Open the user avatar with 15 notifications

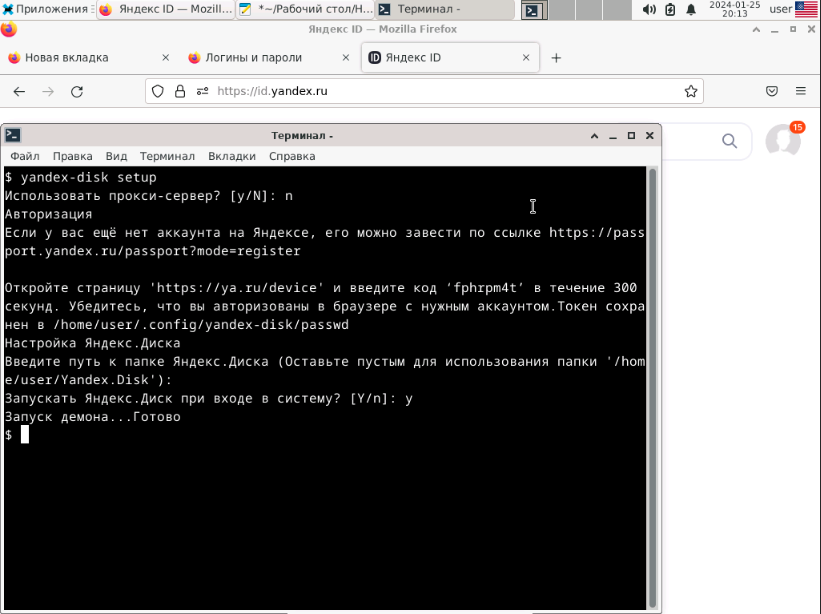[x=784, y=140]
